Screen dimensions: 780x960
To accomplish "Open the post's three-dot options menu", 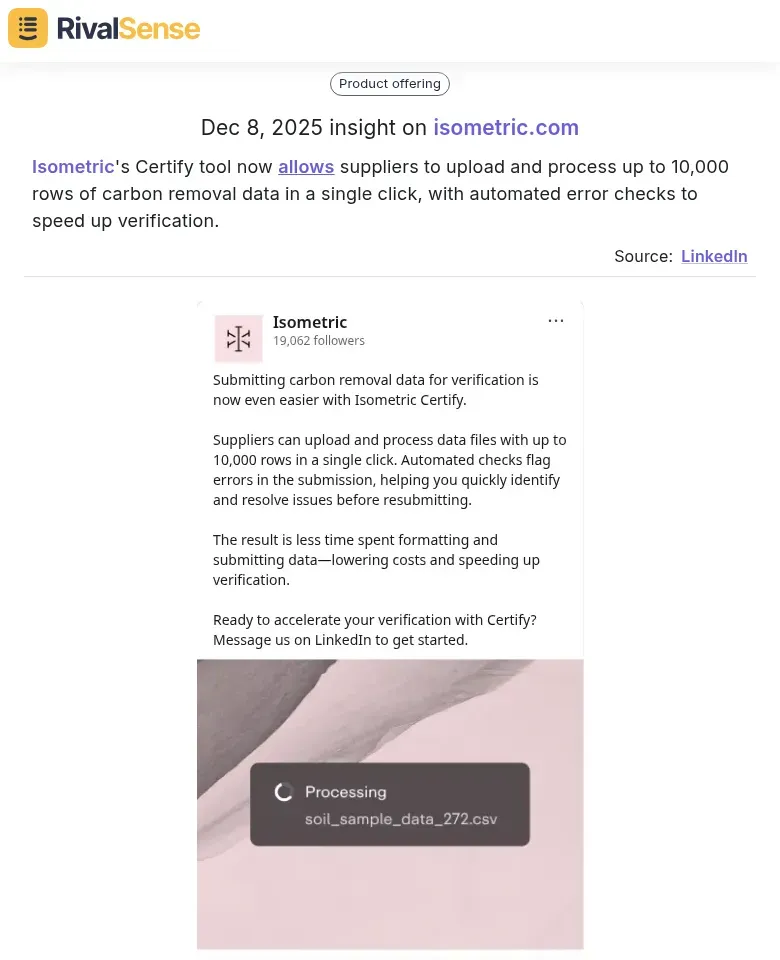I will tap(556, 321).
